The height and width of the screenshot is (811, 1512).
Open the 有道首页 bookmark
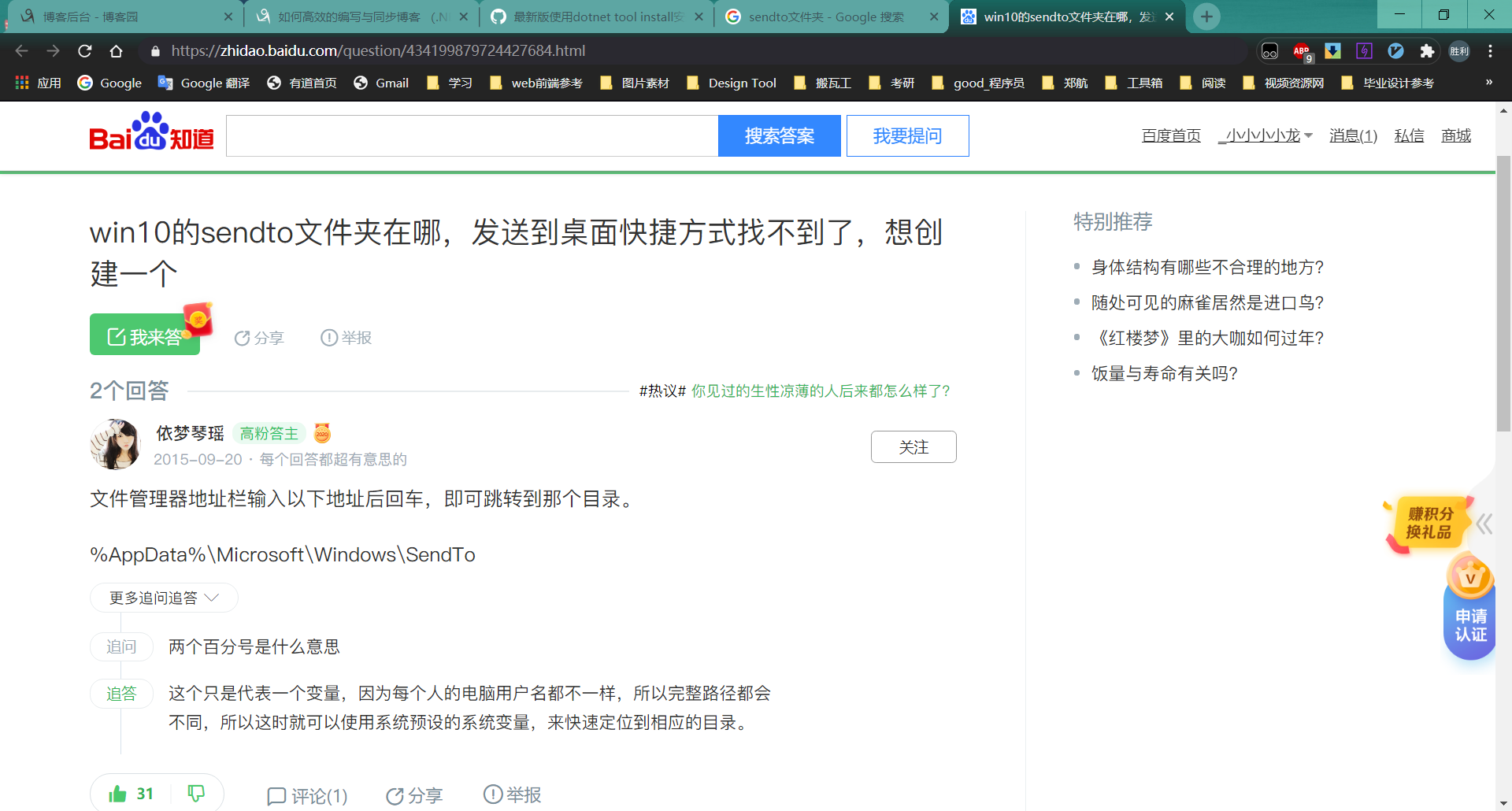pos(302,83)
